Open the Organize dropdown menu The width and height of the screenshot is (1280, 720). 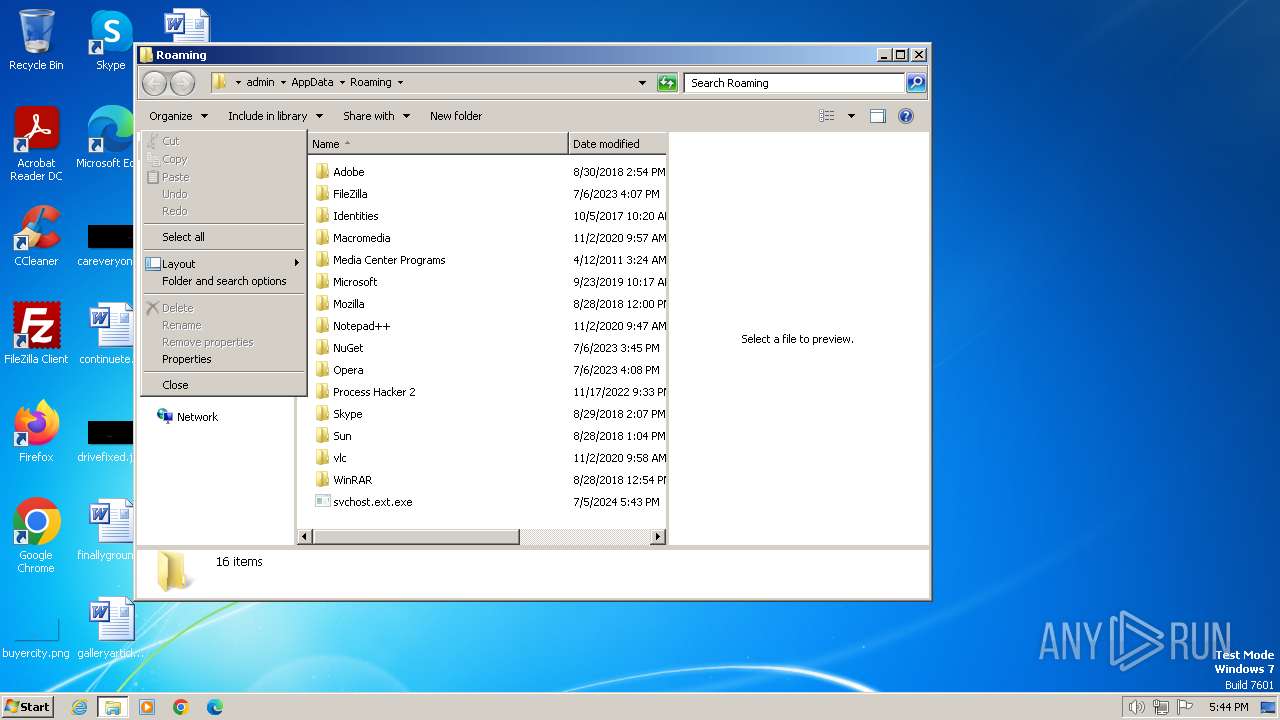tap(178, 116)
